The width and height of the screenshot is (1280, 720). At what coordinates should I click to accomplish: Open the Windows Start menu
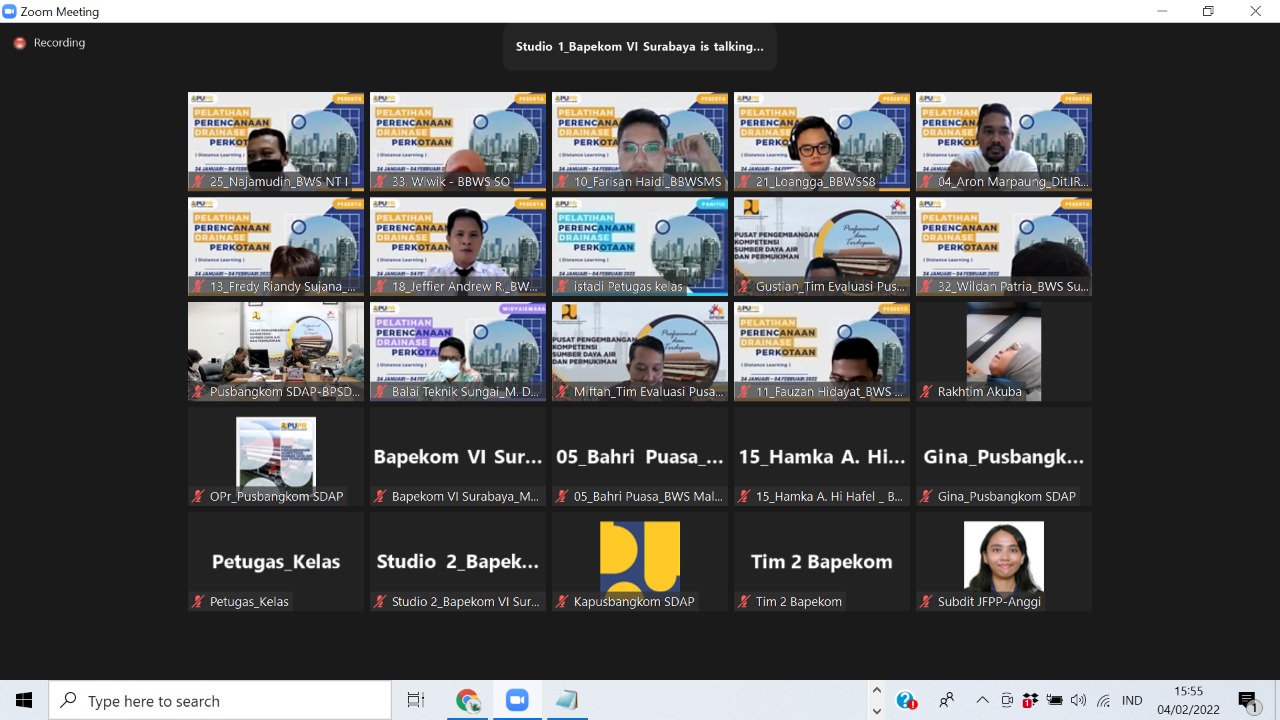click(24, 701)
